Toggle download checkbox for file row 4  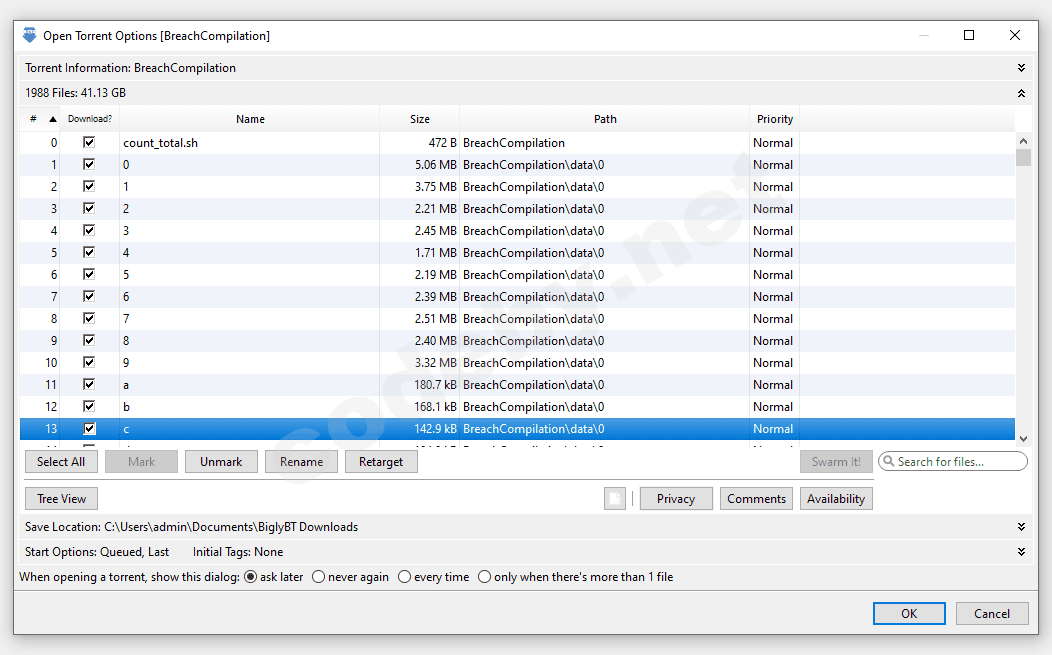coord(89,230)
